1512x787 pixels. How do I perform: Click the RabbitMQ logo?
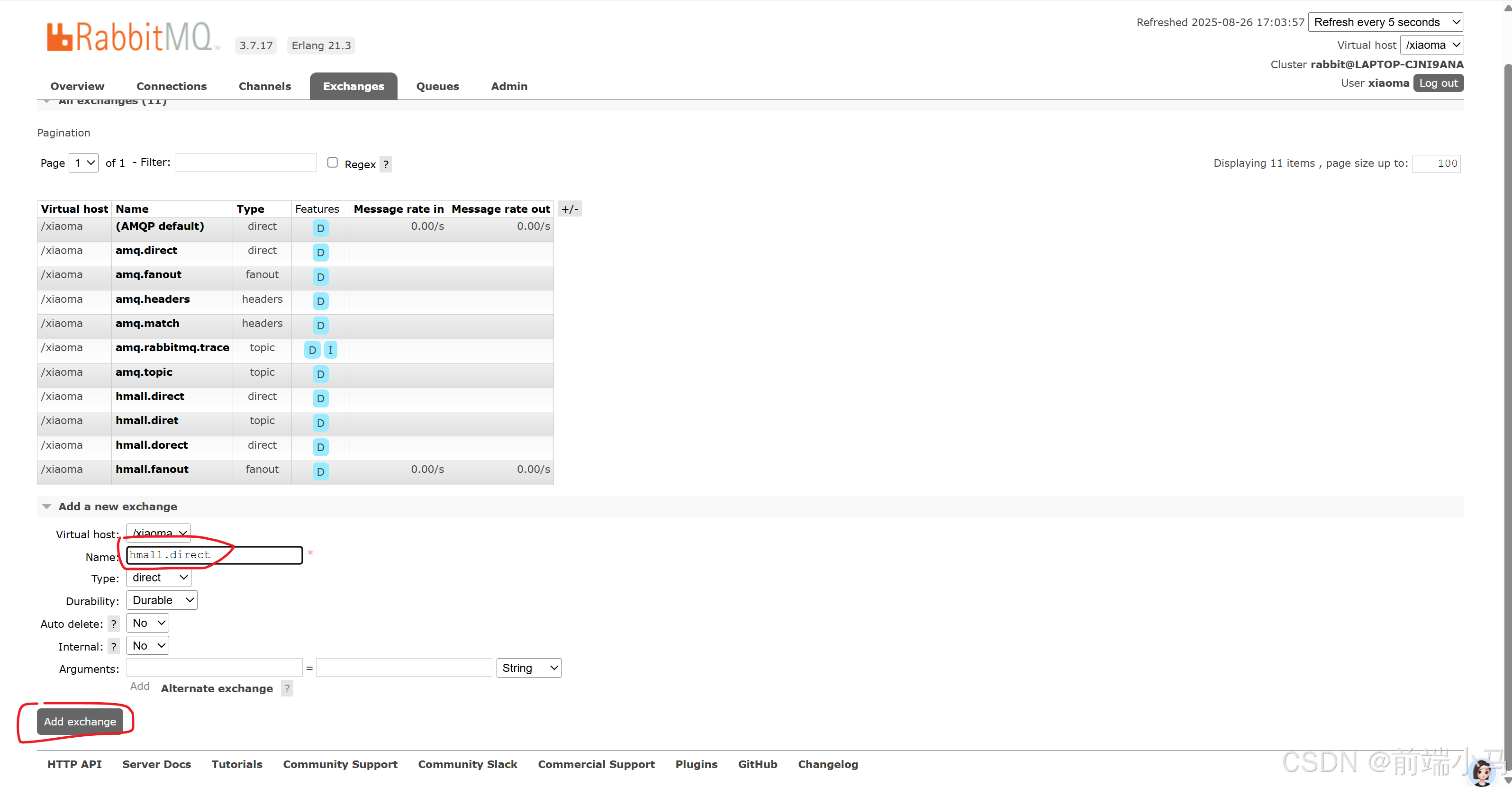pyautogui.click(x=134, y=37)
